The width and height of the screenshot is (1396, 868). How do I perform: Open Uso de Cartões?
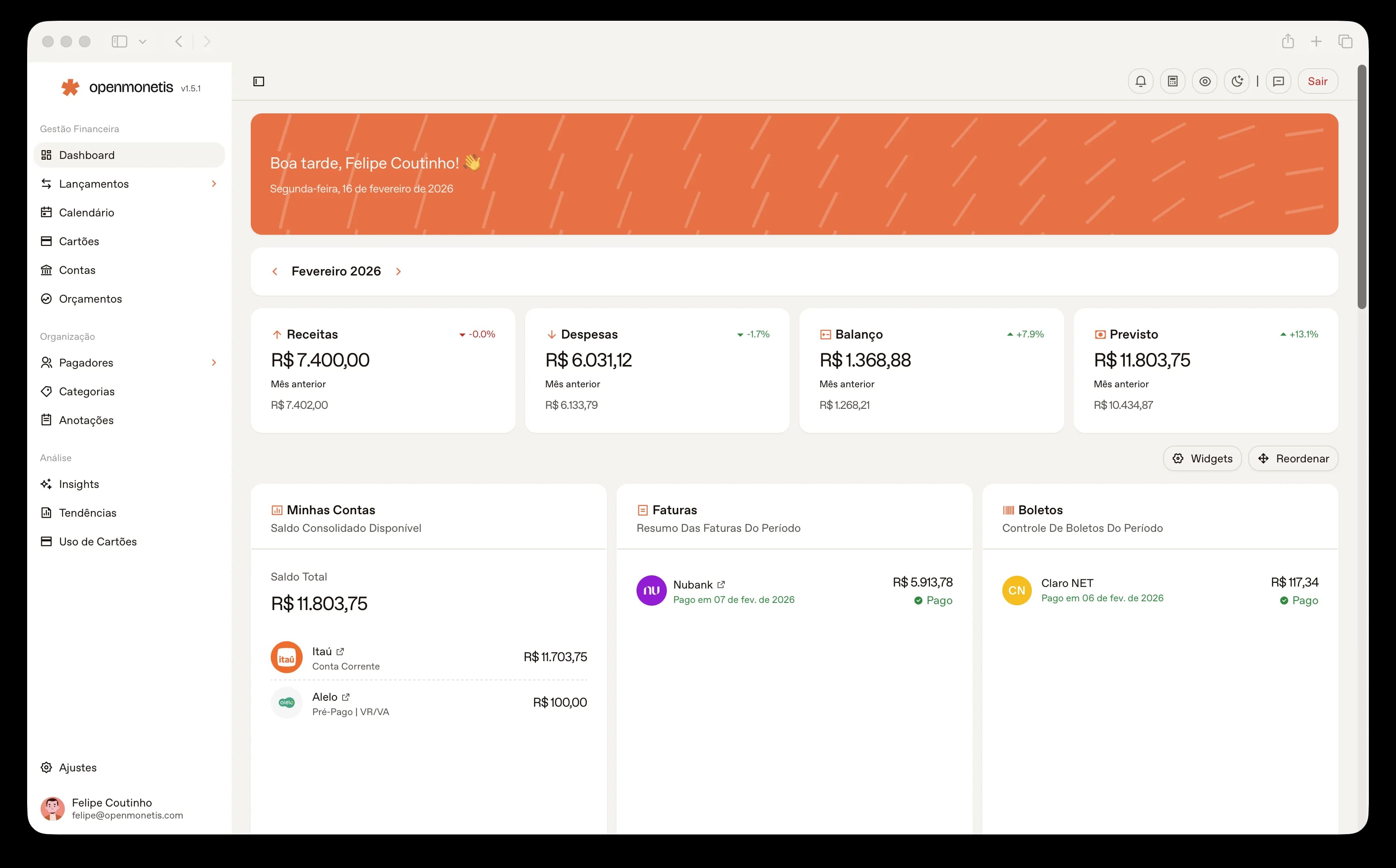point(97,541)
